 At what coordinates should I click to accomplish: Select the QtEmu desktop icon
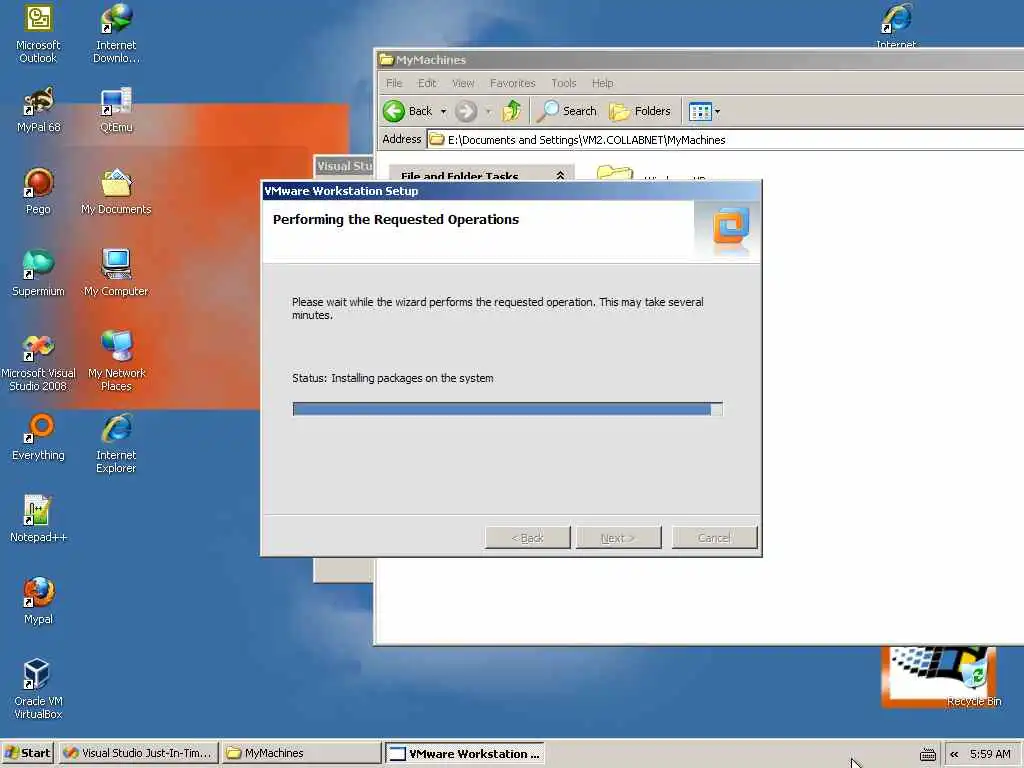tap(116, 110)
